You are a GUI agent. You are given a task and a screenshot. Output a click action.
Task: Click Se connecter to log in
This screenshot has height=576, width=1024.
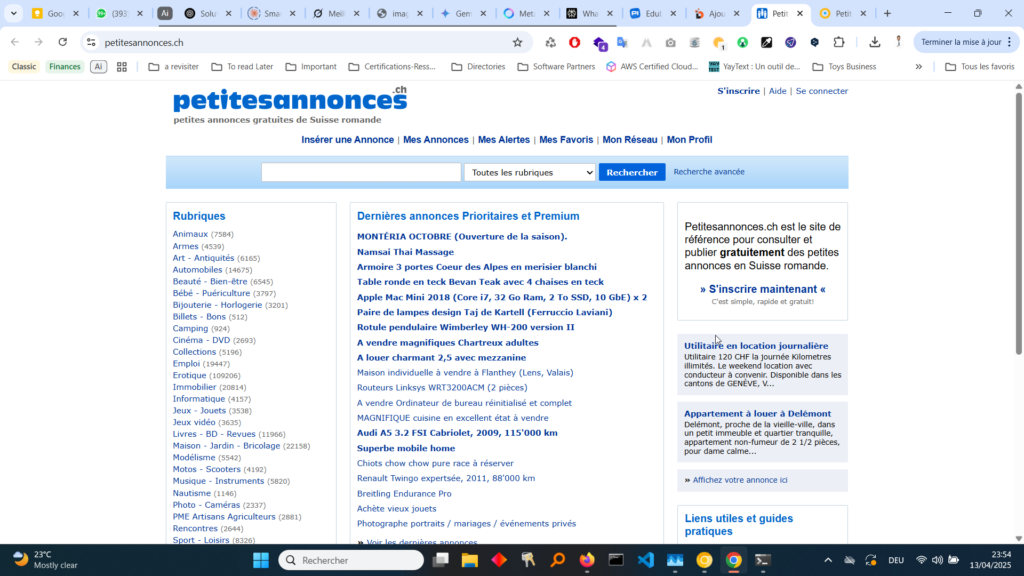(x=822, y=91)
